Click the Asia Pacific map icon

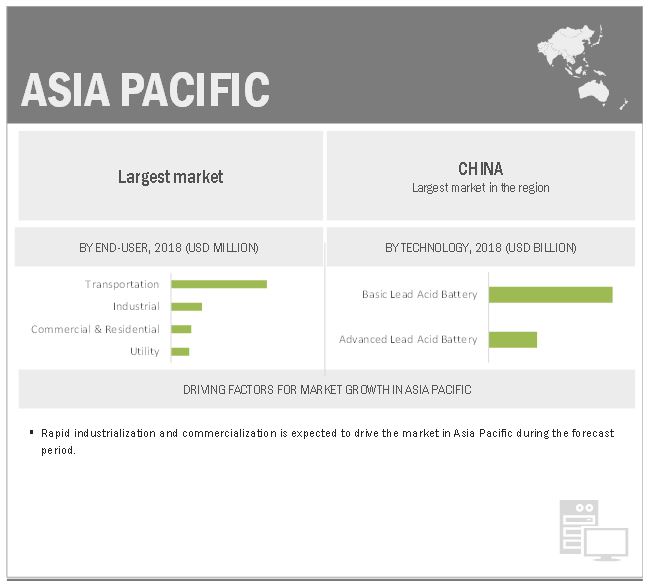click(582, 62)
